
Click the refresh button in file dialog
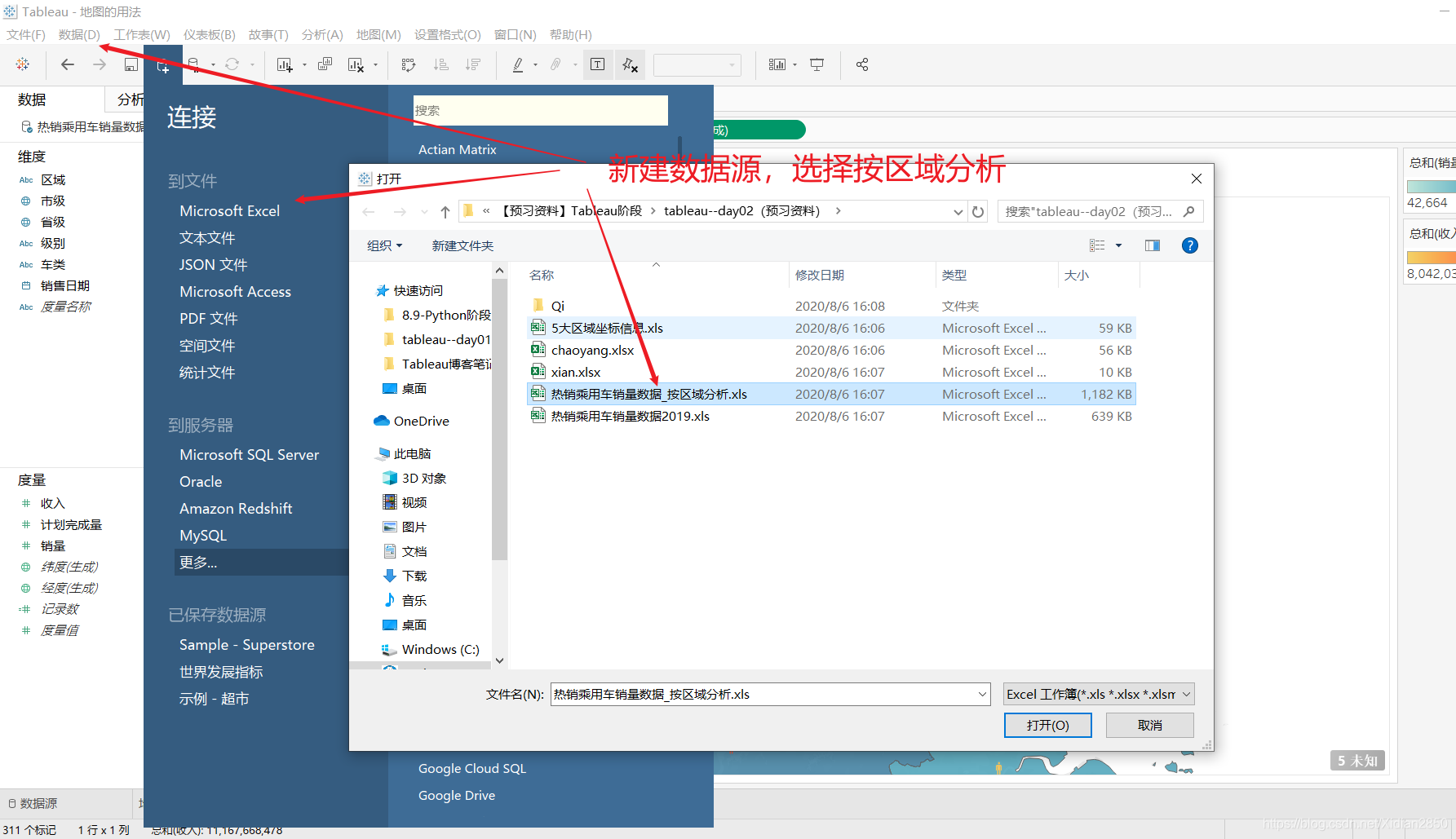(978, 212)
